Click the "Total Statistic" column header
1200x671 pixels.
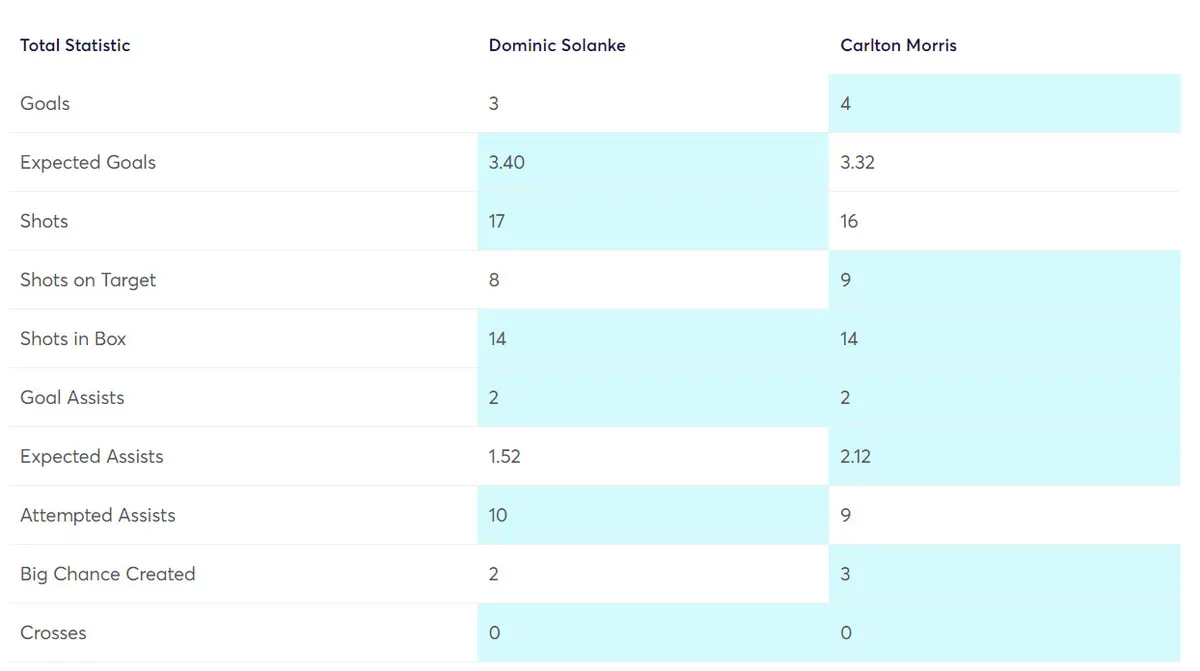pos(75,45)
